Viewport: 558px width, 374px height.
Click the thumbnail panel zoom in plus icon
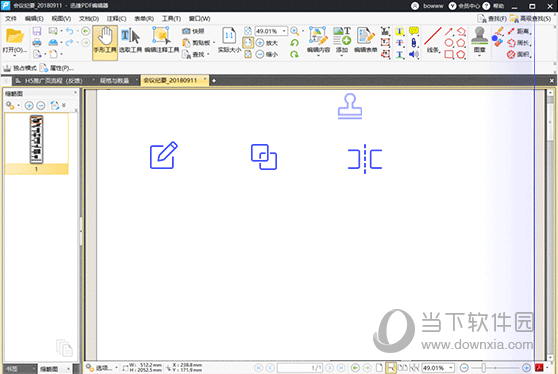(29, 105)
